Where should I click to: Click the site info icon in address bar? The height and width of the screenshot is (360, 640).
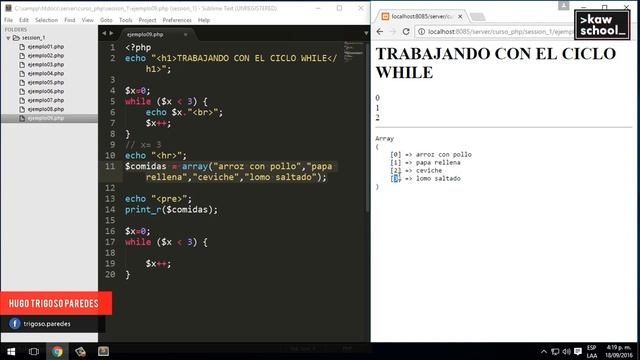[421, 31]
